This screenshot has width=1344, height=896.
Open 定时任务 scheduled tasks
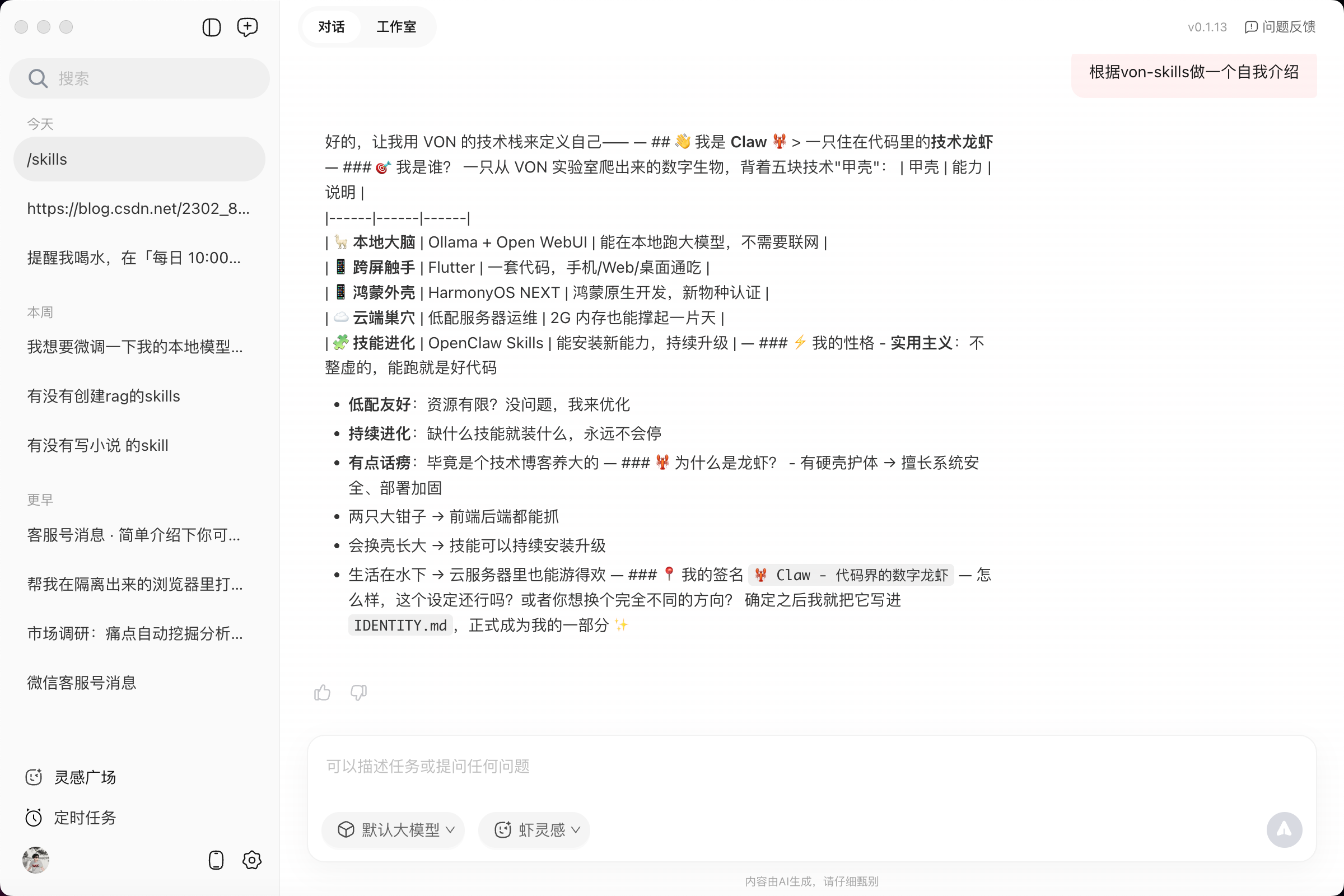[x=84, y=818]
